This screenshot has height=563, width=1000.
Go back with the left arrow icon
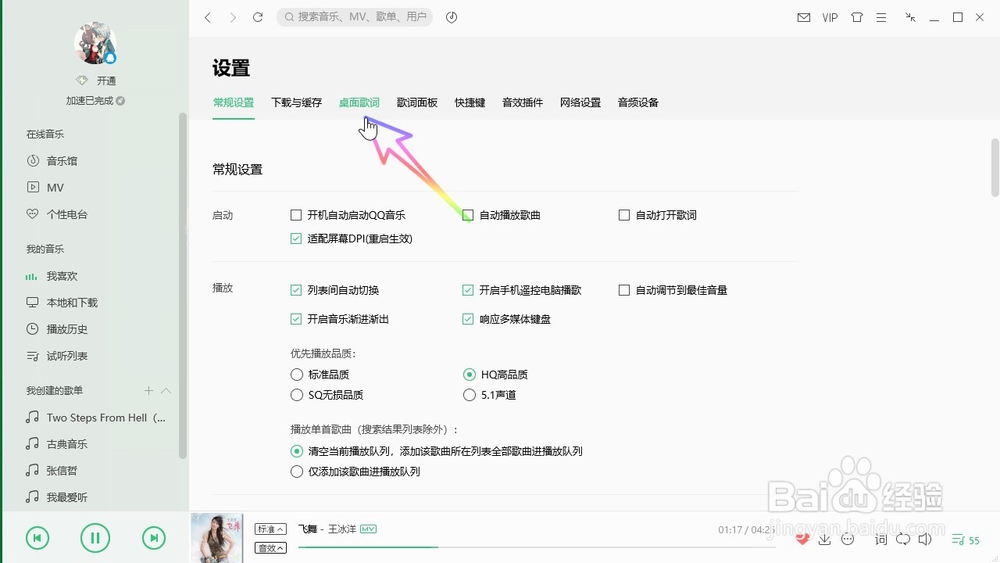pyautogui.click(x=208, y=17)
